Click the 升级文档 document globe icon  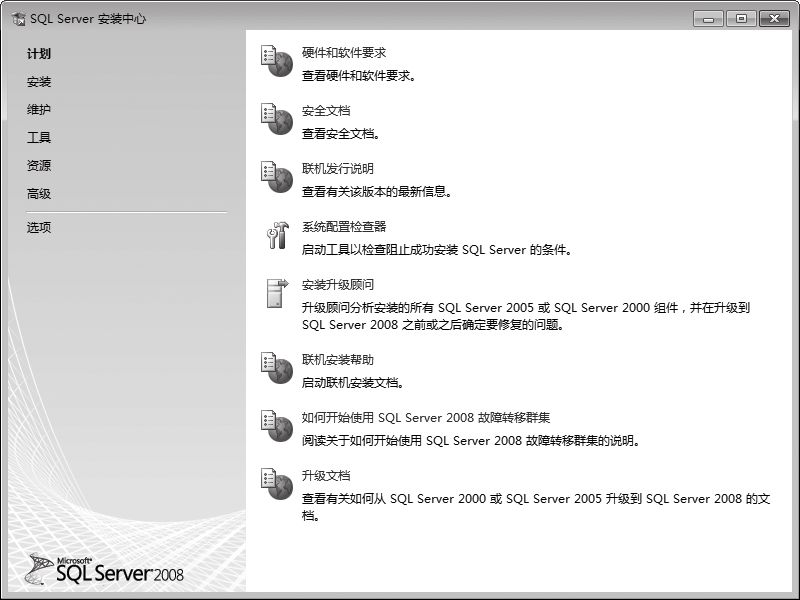277,485
